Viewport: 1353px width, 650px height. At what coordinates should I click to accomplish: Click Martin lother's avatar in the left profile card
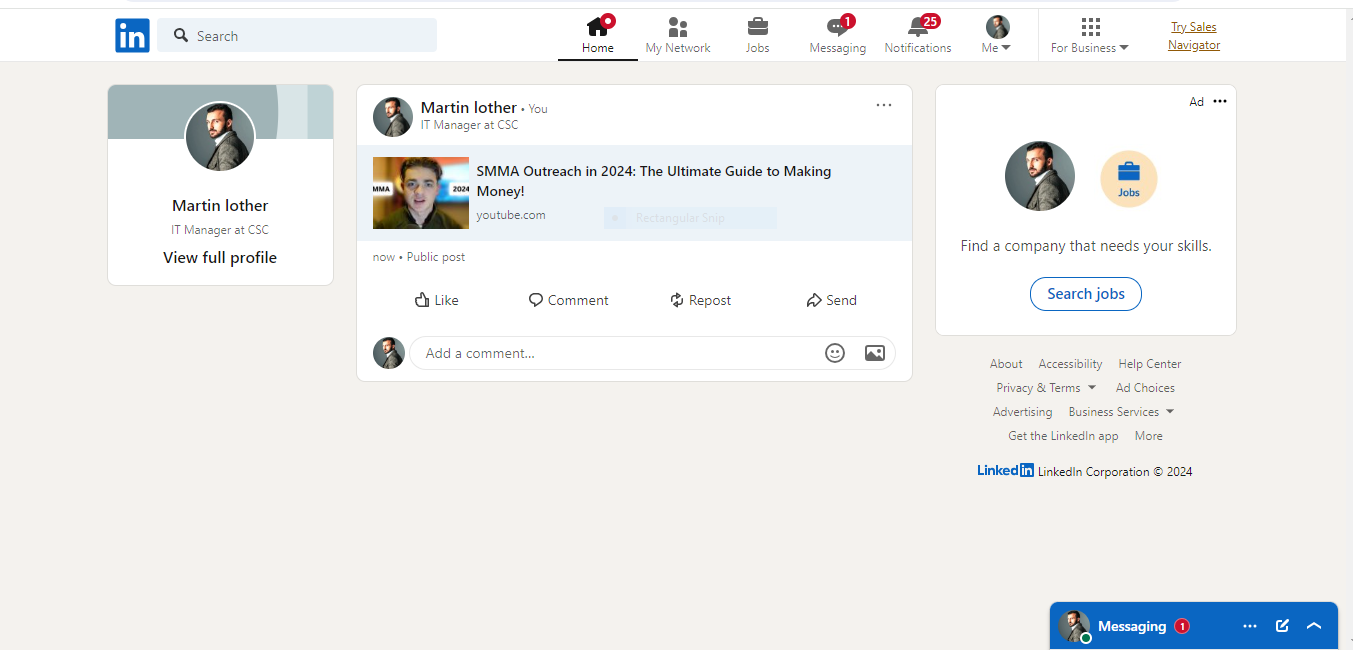(x=220, y=136)
